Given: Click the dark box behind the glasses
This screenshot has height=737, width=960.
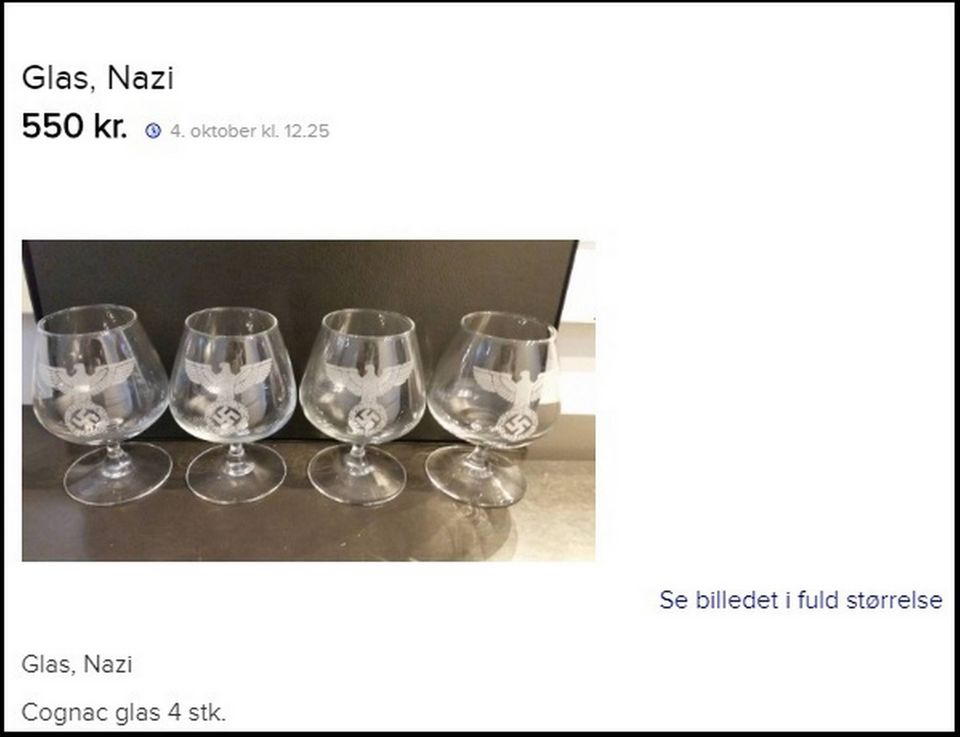Looking at the screenshot, I should pyautogui.click(x=300, y=275).
